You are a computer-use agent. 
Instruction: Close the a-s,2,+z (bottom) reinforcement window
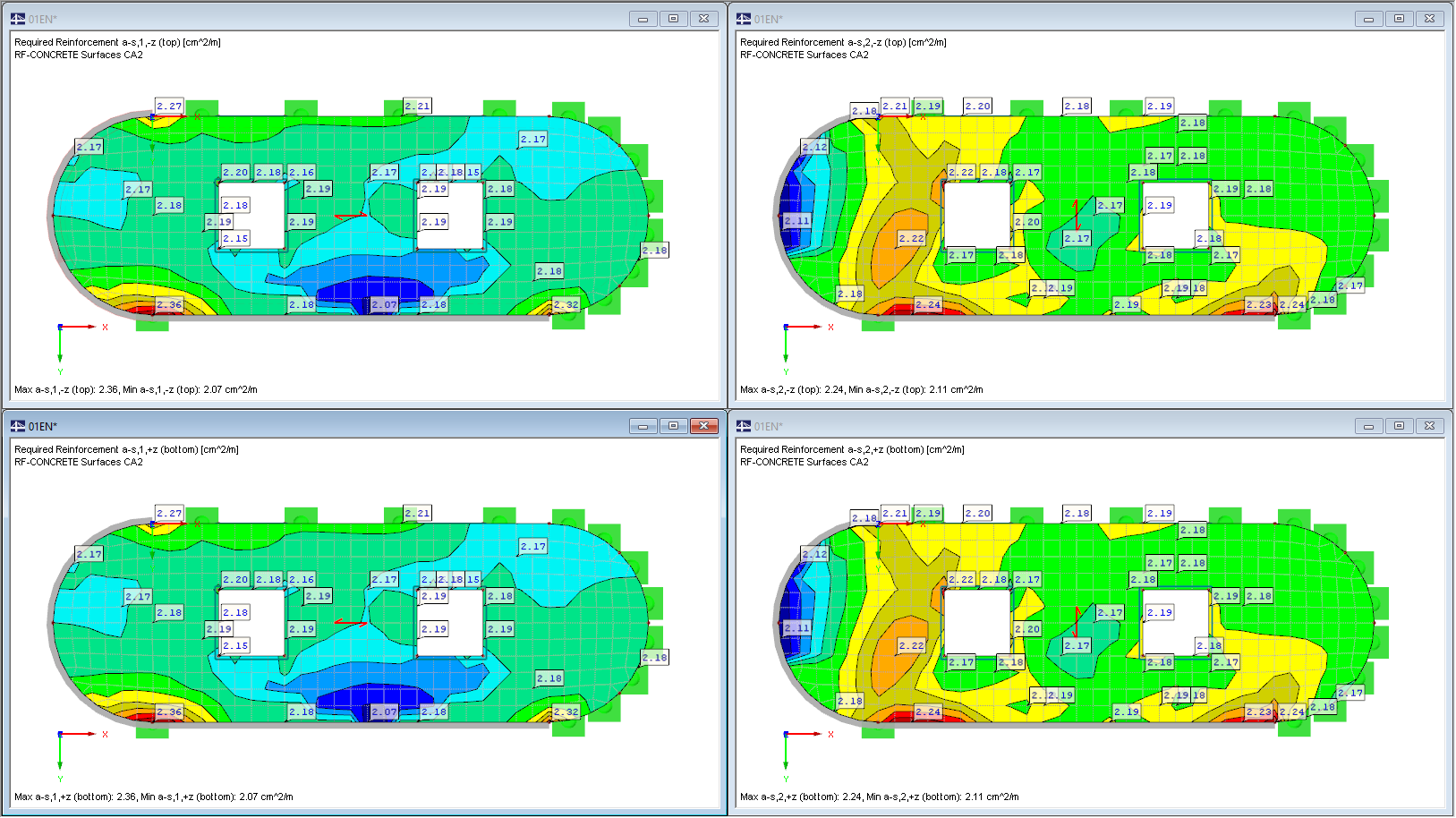[1430, 426]
